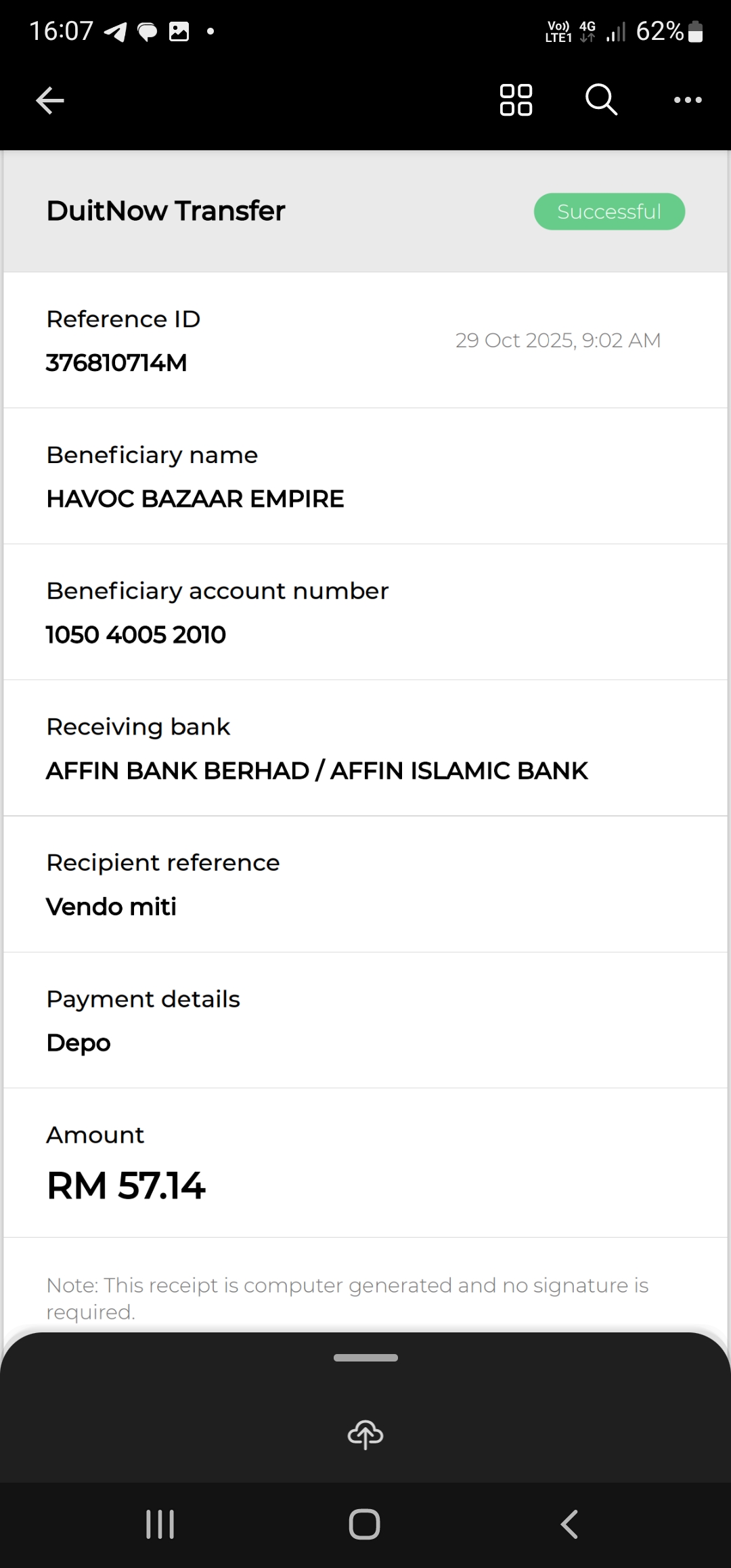This screenshot has width=731, height=1568.
Task: Tap the search magnifier icon
Action: click(601, 100)
